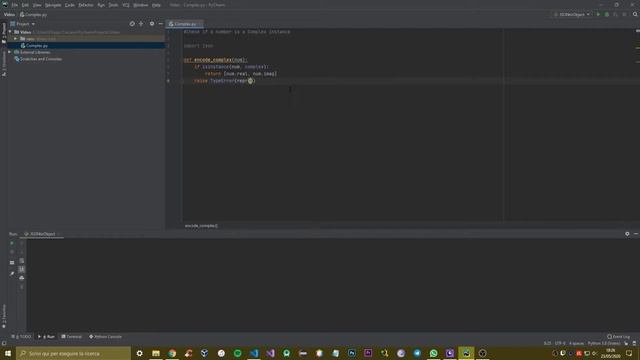Click the rerun icon in Run panel
The width and height of the screenshot is (640, 360).
pos(12,243)
